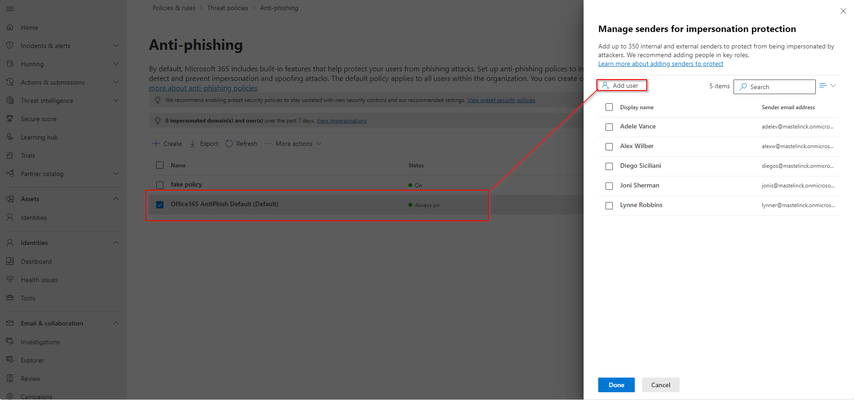Click the Hunting icon in sidebar
The image size is (854, 400).
(x=9, y=64)
